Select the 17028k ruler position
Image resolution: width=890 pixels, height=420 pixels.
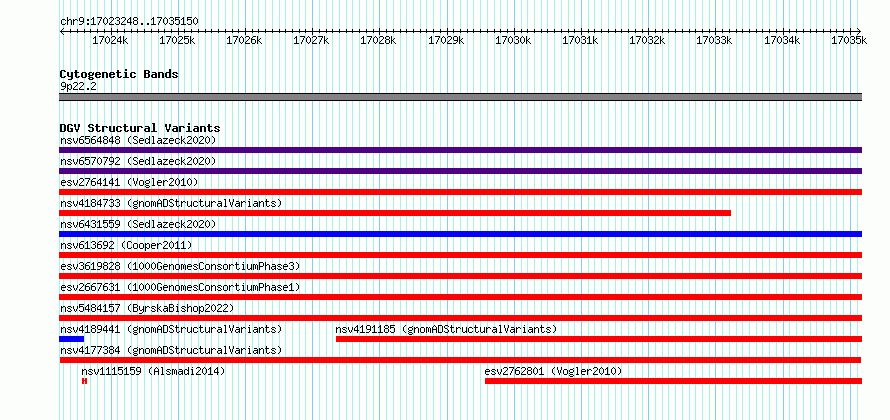tap(379, 40)
